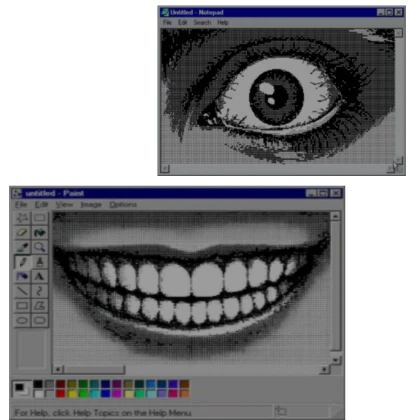This screenshot has height=420, width=420.
Task: Pick the white palette swatch
Action: point(38,394)
